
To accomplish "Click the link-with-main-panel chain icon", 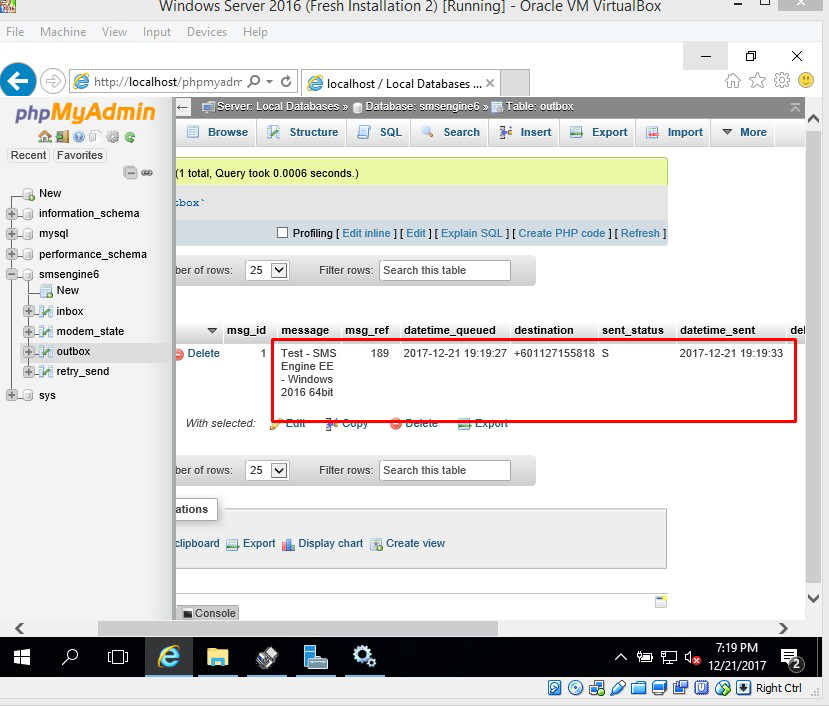I will coord(147,173).
